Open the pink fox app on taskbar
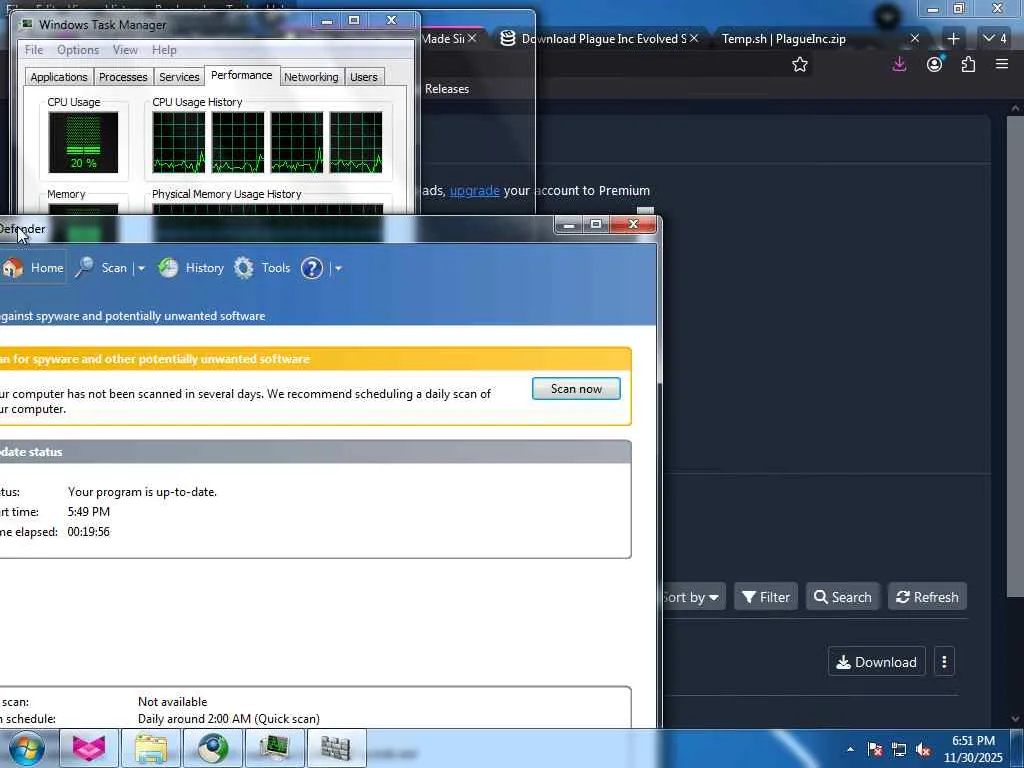Viewport: 1024px width, 768px height. [x=89, y=748]
